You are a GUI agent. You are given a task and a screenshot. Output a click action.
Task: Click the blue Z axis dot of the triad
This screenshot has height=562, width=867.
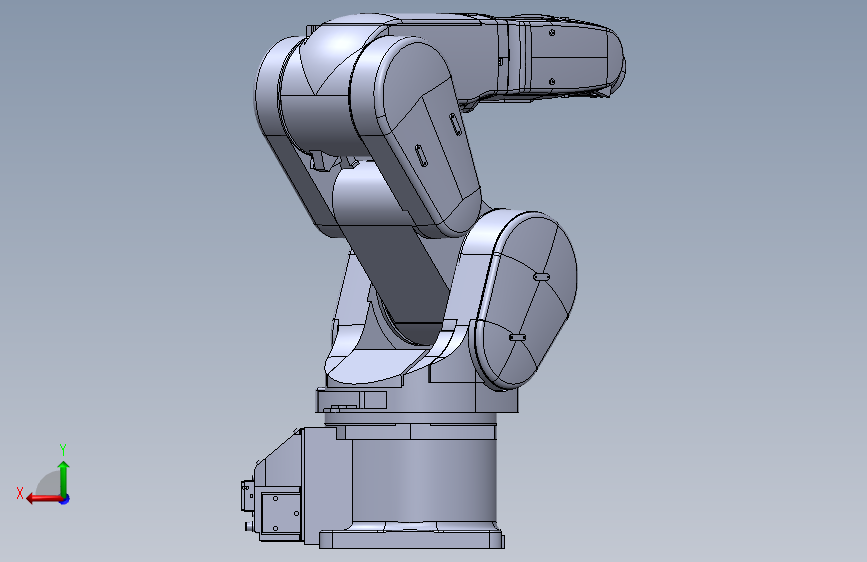pyautogui.click(x=65, y=499)
